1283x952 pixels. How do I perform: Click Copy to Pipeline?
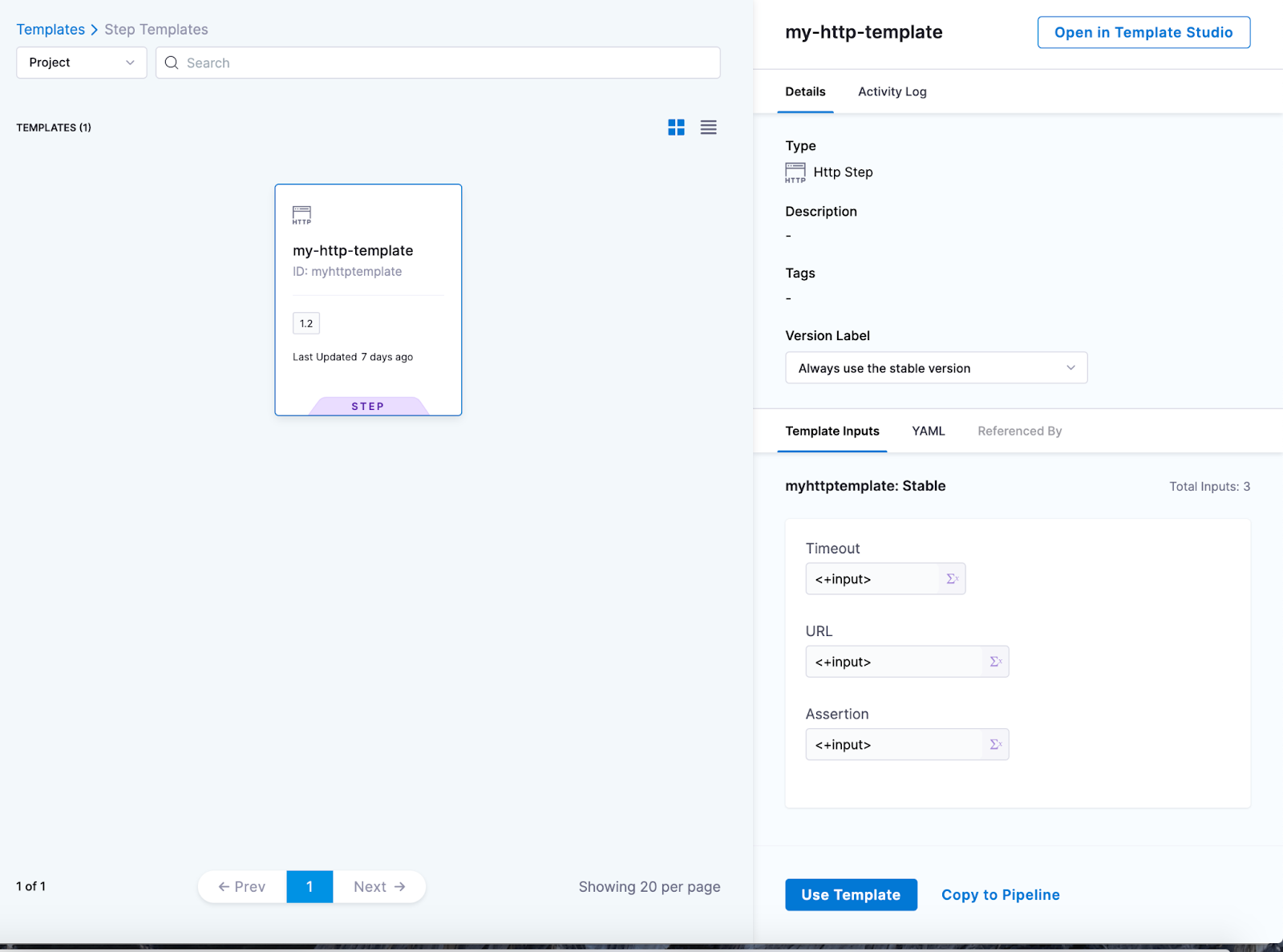click(1000, 894)
